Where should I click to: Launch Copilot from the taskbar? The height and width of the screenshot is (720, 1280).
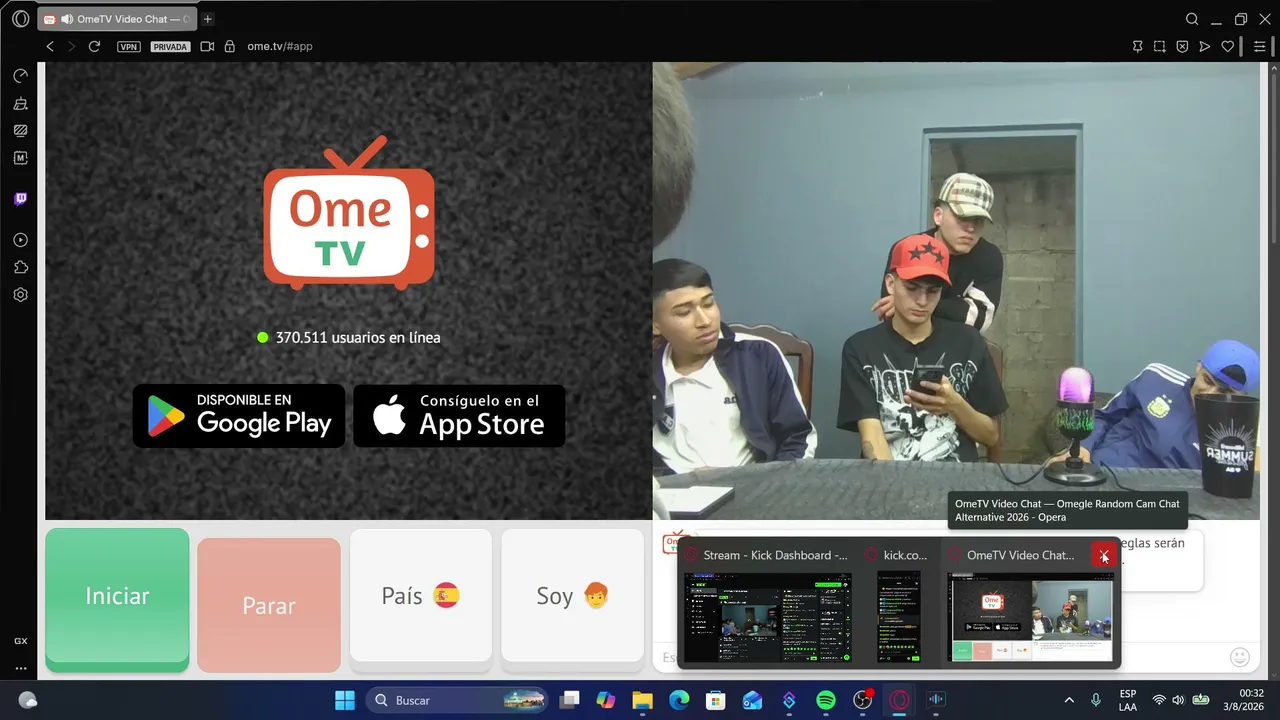(605, 700)
